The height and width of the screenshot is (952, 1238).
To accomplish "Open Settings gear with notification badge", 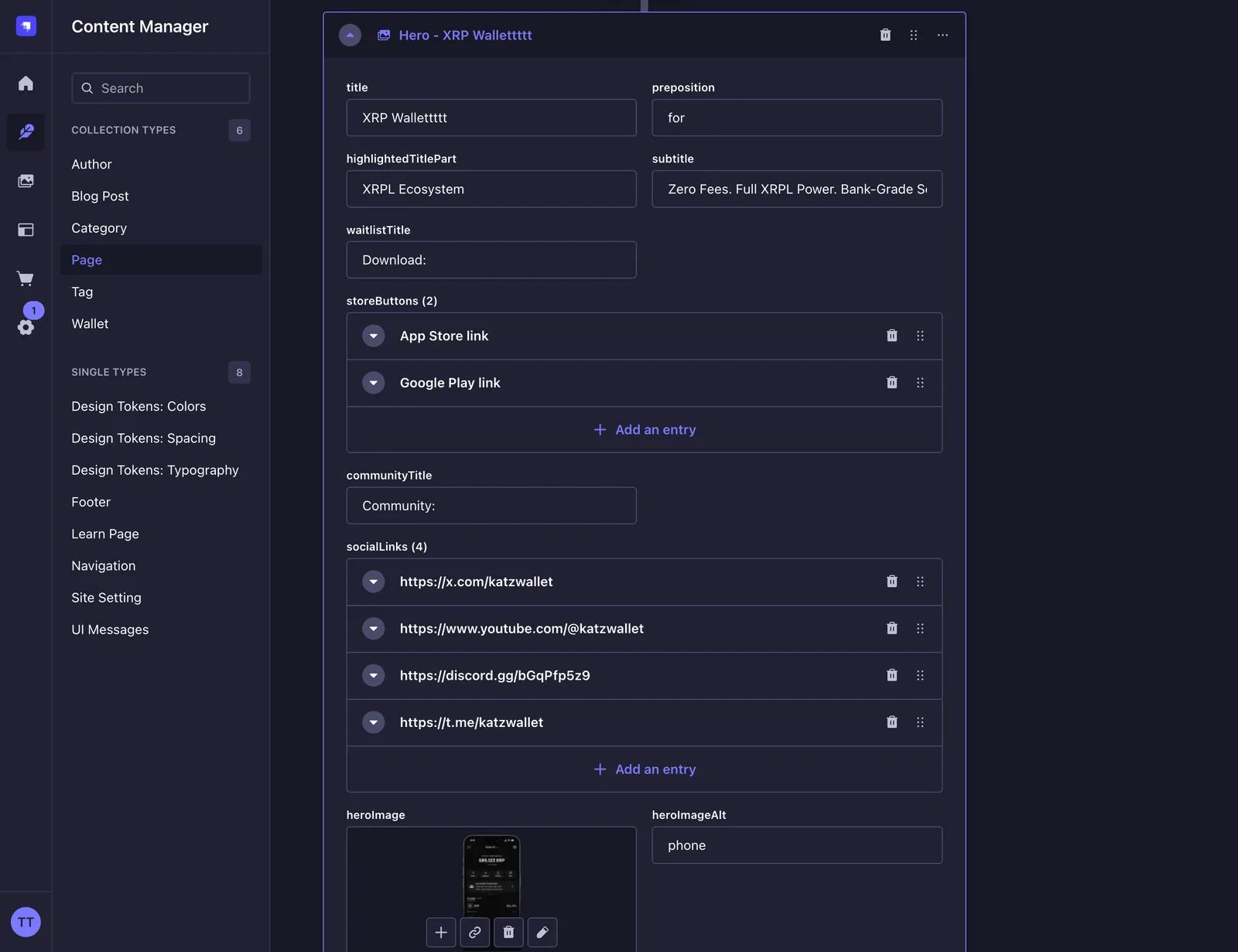I will 26,327.
